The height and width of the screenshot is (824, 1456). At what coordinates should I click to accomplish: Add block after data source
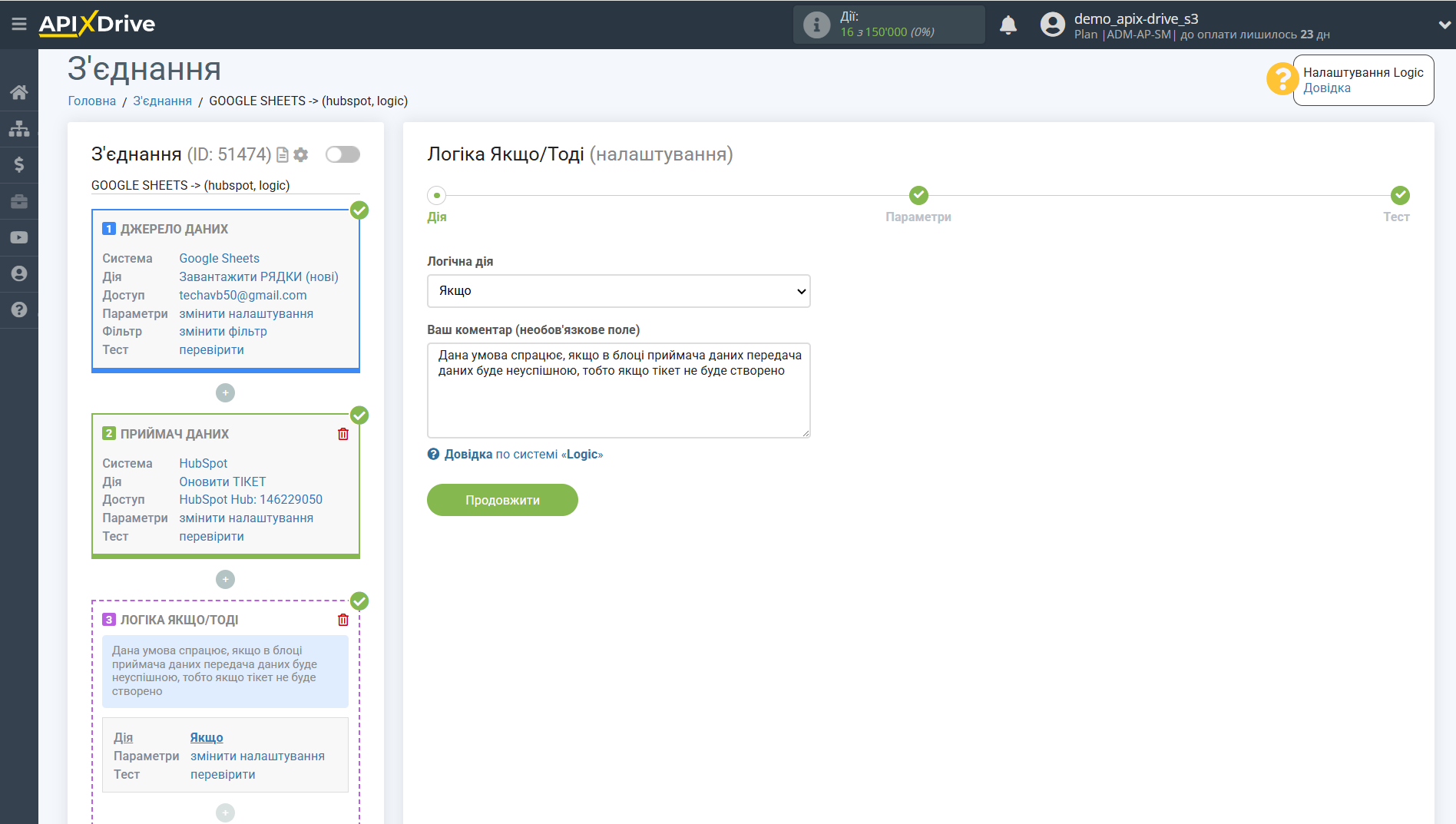[x=225, y=392]
